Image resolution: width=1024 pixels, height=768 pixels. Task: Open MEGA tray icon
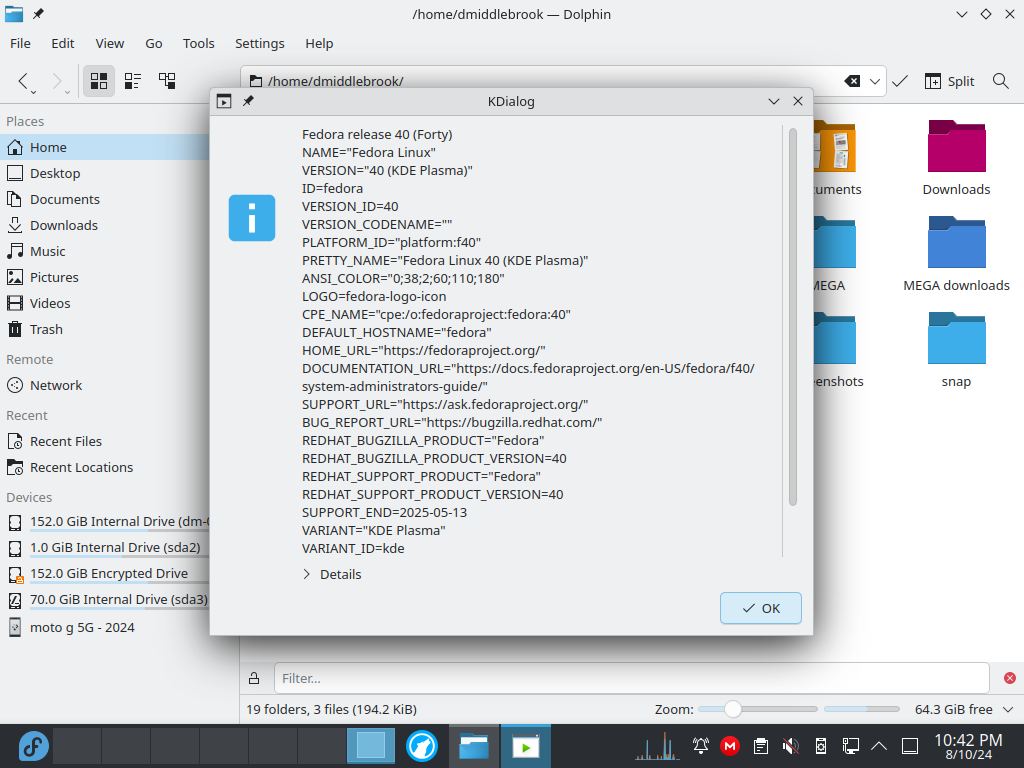point(729,746)
